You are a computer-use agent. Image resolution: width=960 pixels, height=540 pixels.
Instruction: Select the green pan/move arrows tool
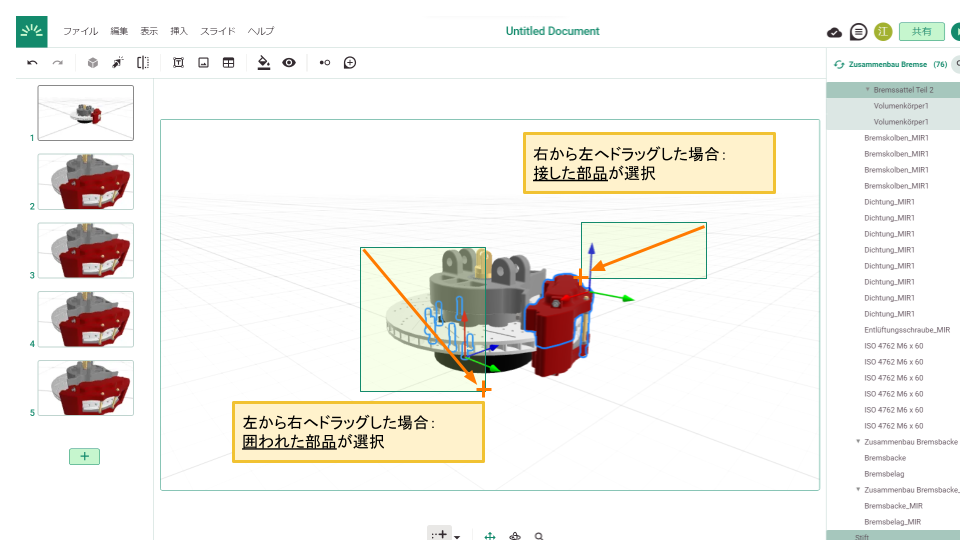tap(490, 536)
